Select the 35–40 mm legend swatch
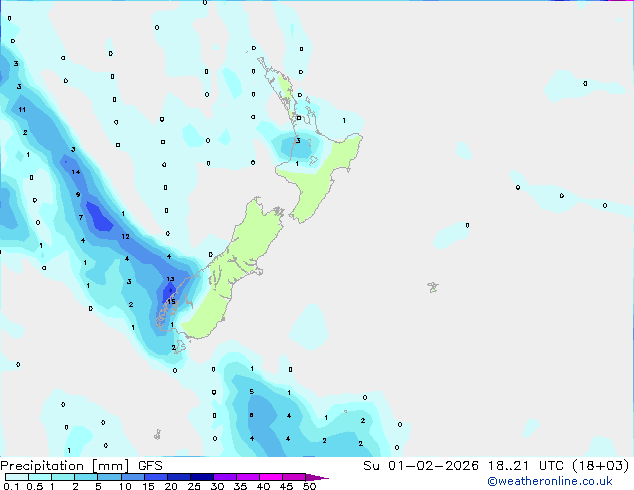The image size is (634, 490). pos(248,477)
